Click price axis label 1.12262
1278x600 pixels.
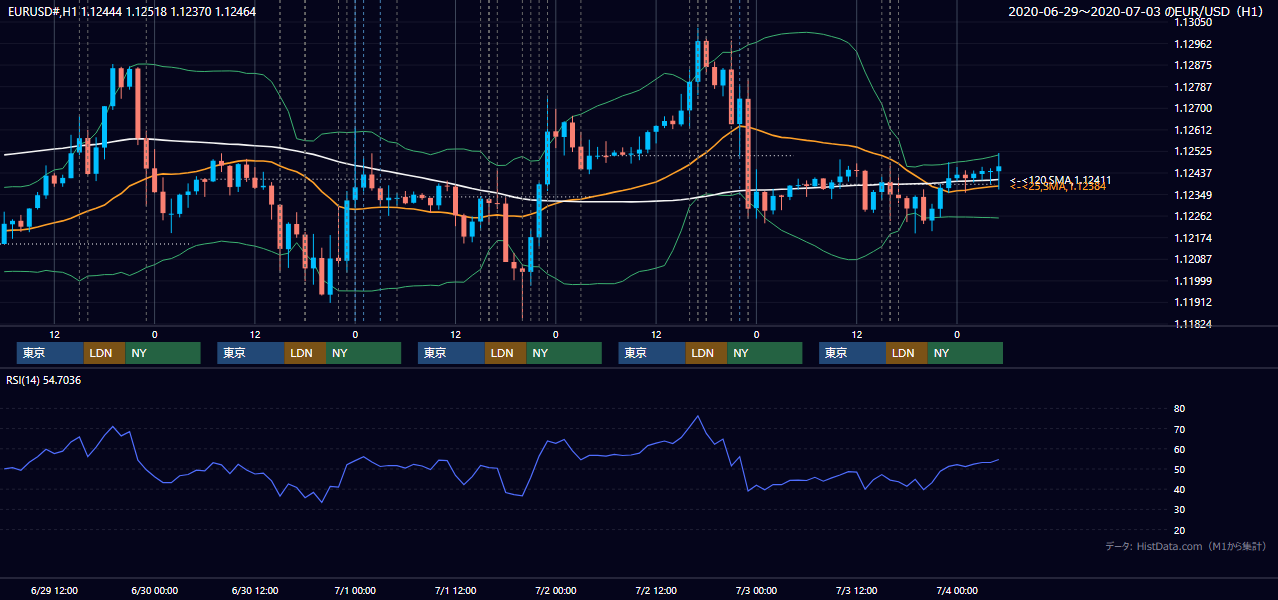(1193, 216)
